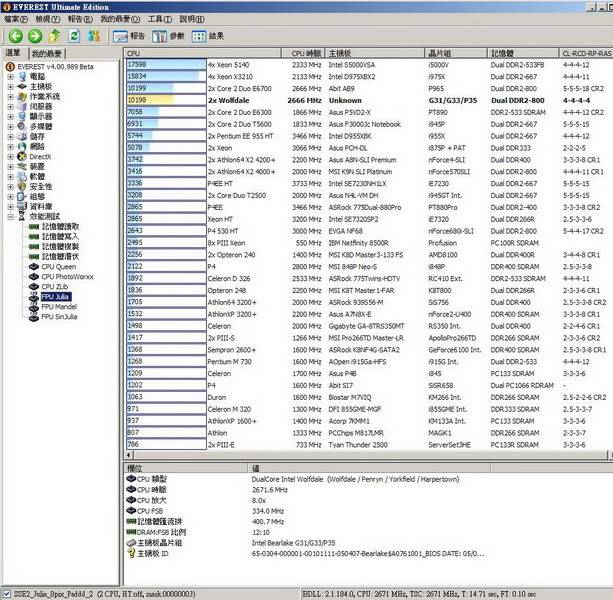The width and height of the screenshot is (613, 600).
Task: Expand the 安全性 tree node
Action: 11,186
